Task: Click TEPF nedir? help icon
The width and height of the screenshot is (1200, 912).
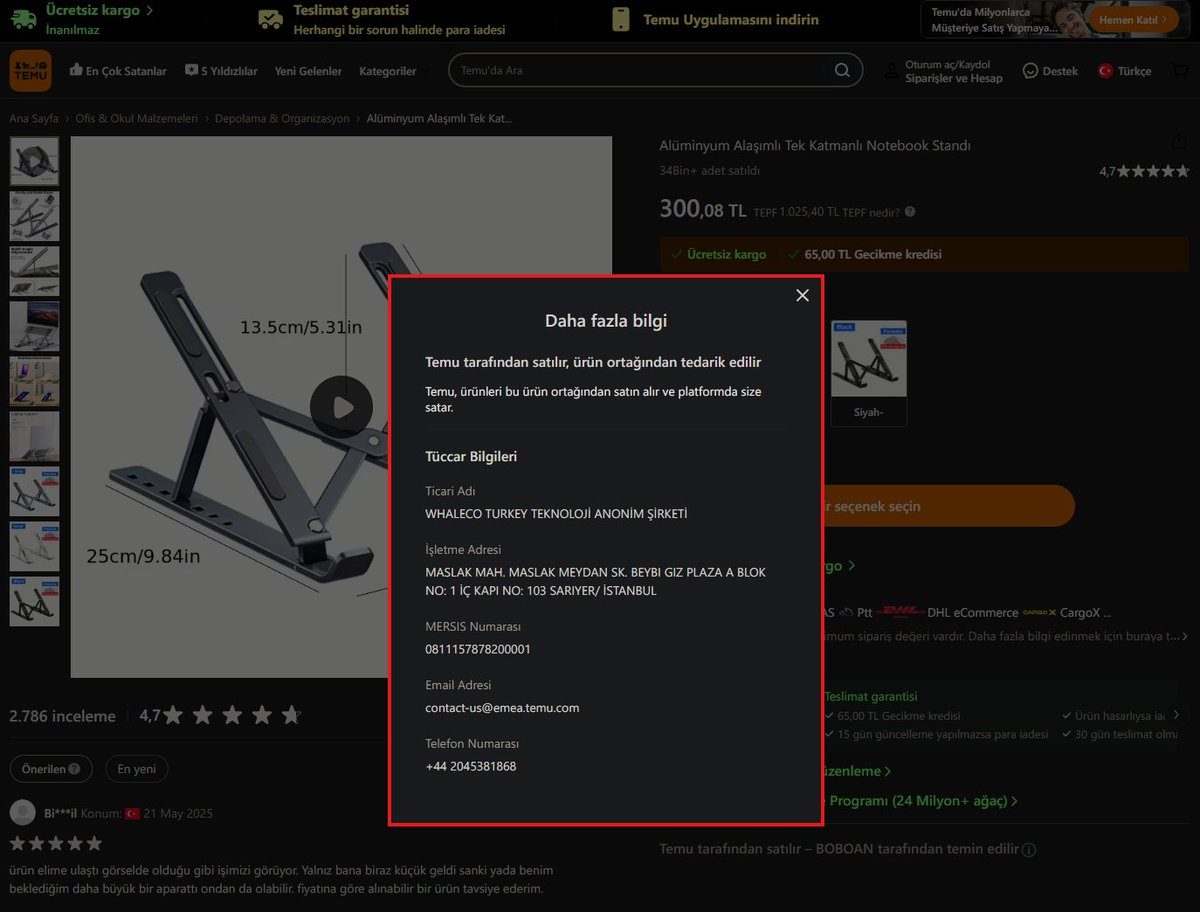Action: click(x=910, y=212)
